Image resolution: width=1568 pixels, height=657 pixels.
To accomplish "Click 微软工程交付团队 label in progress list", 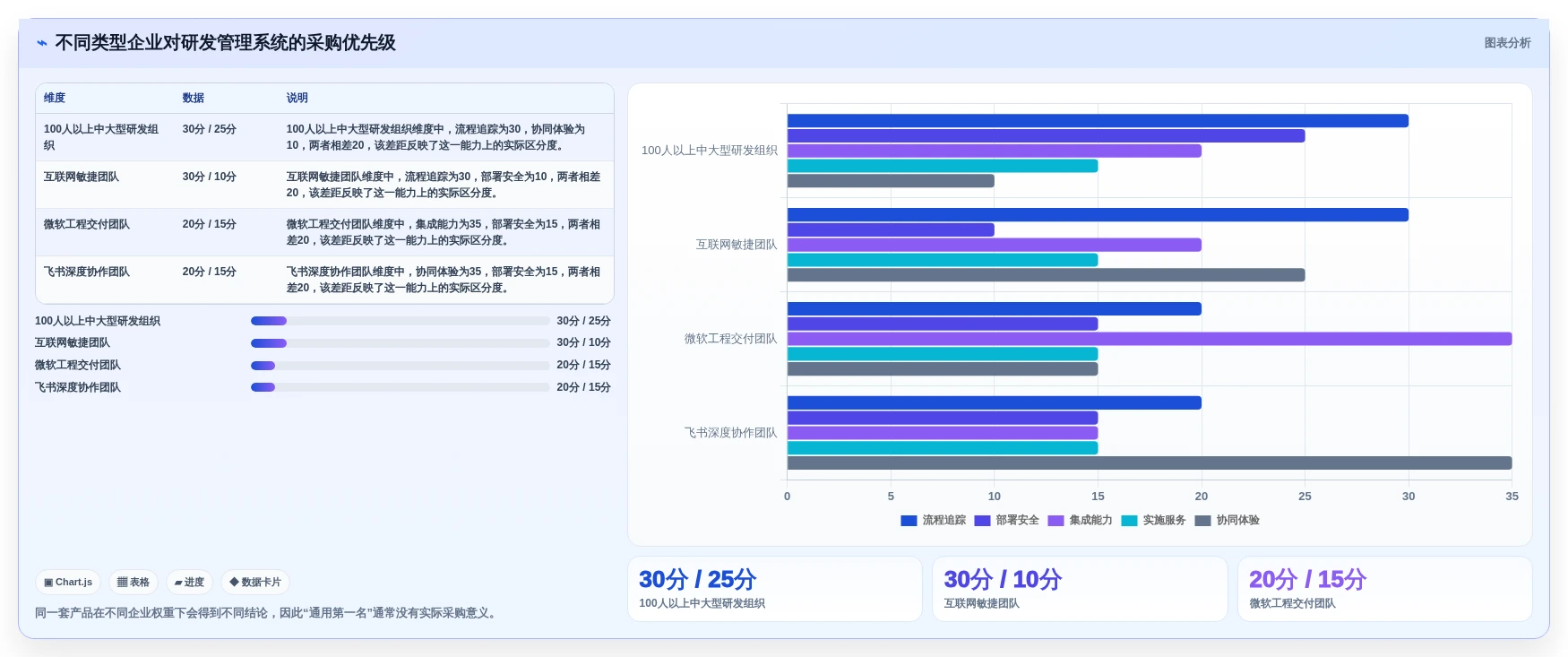I will tap(78, 365).
